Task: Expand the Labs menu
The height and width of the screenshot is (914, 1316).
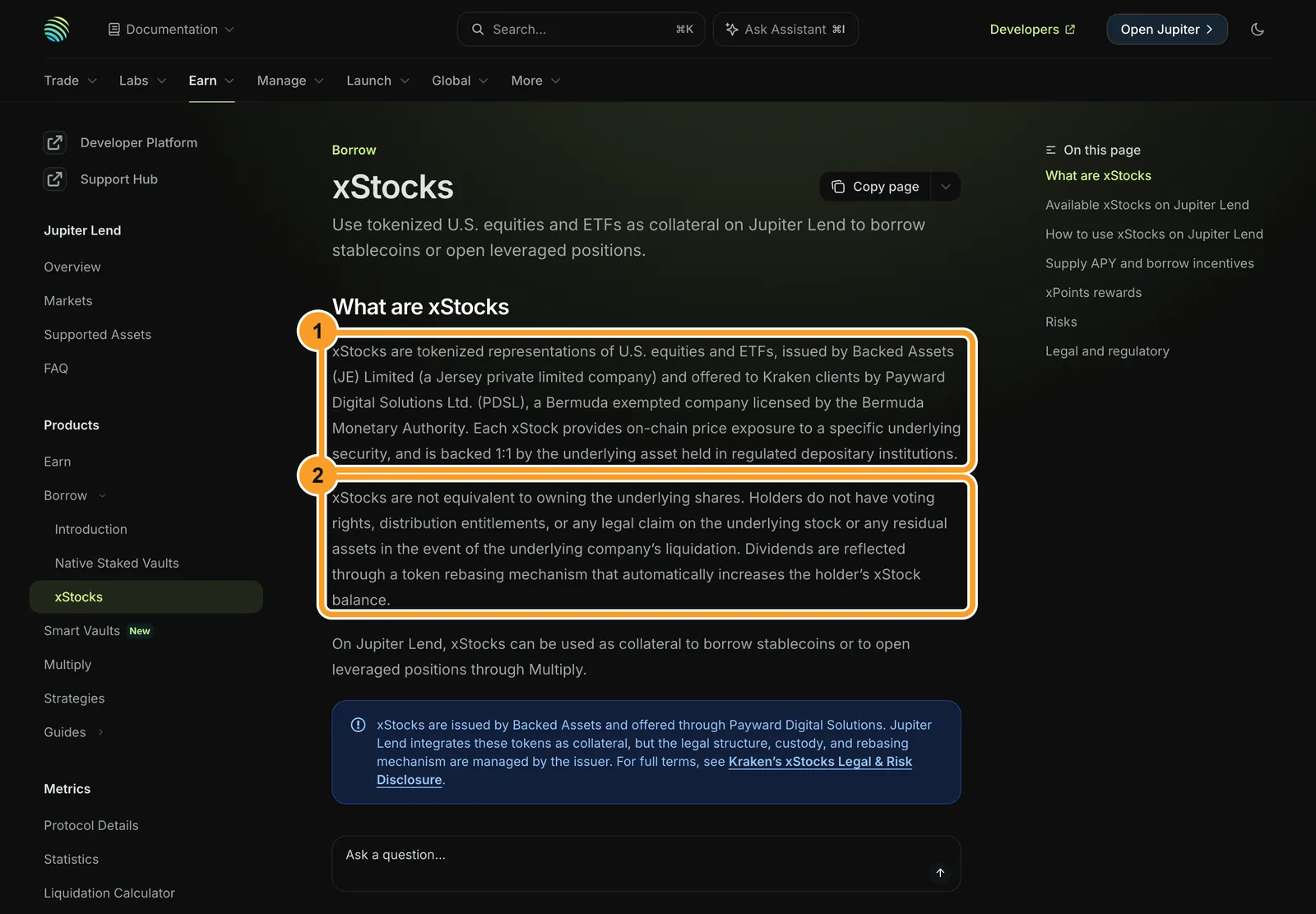Action: 143,81
